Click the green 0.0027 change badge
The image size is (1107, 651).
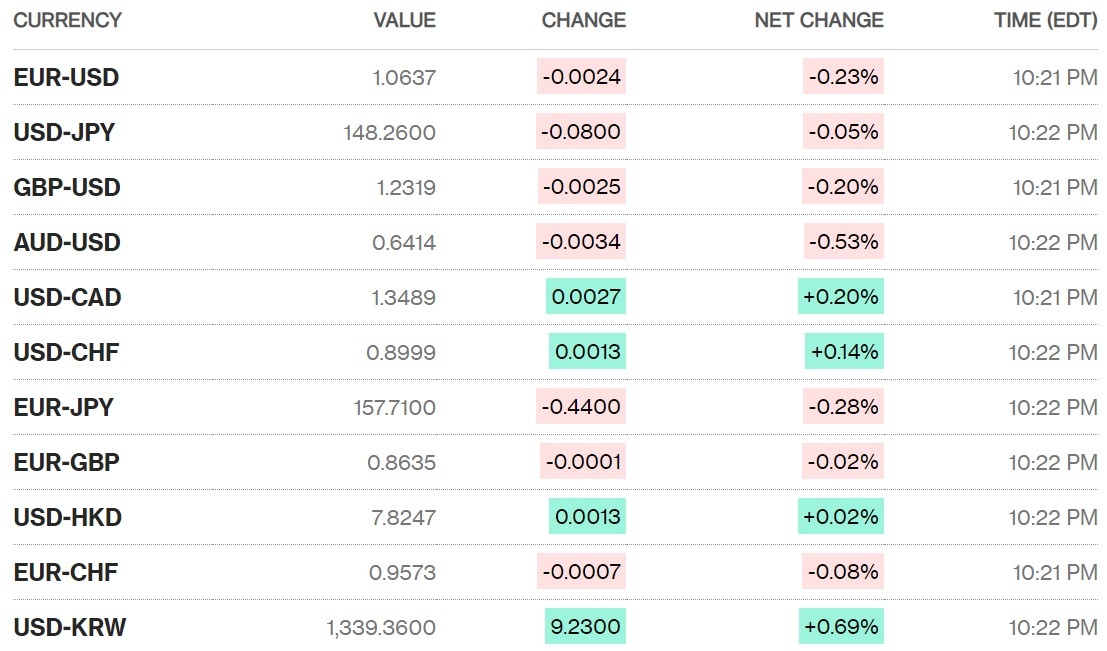pos(586,297)
